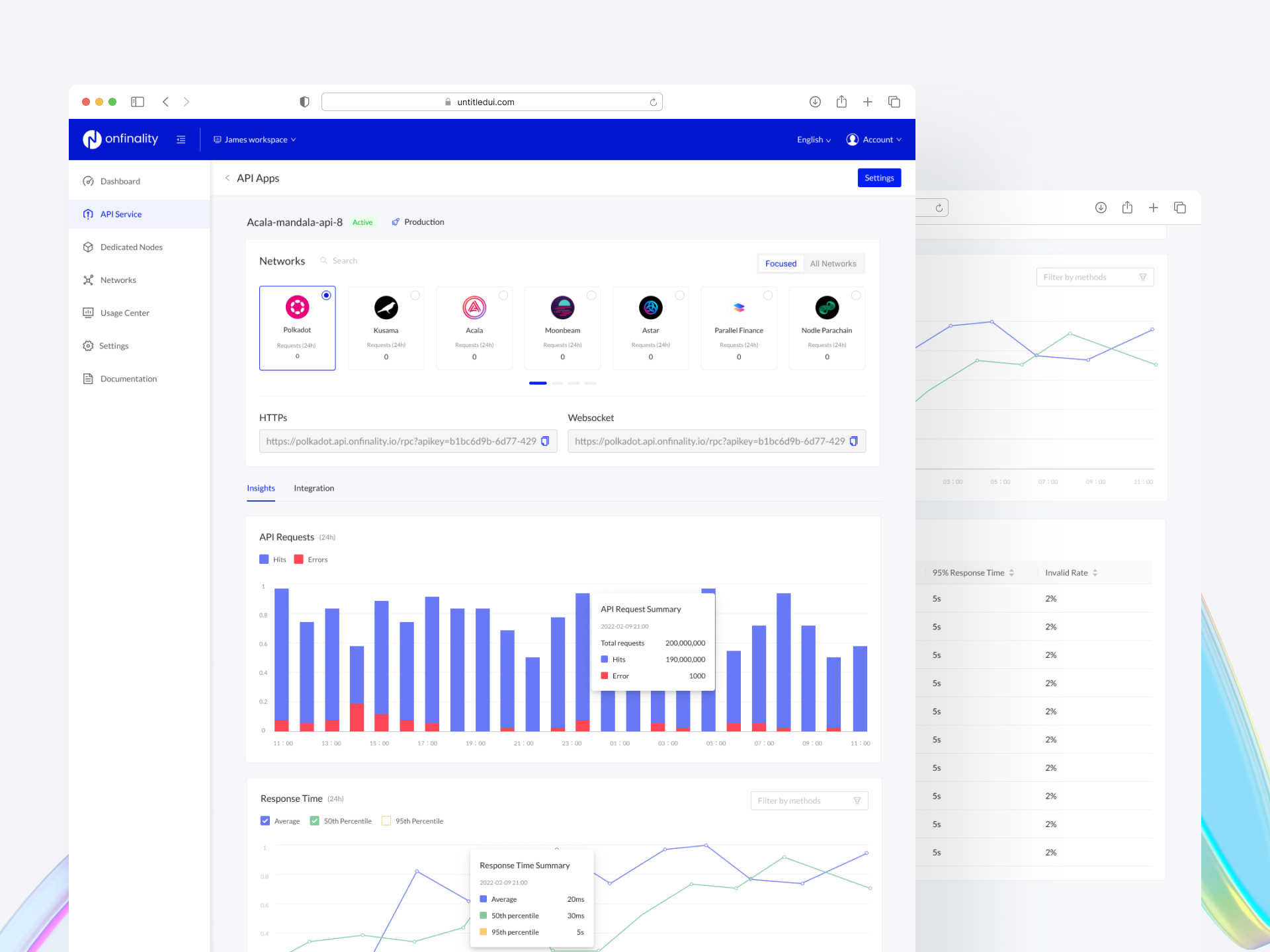Select the Insights tab
Screen dimensions: 1270x952
[x=261, y=488]
